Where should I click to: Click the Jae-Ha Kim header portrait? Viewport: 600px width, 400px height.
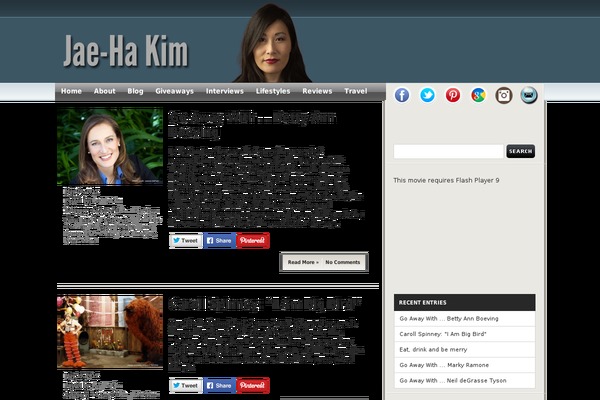click(272, 43)
